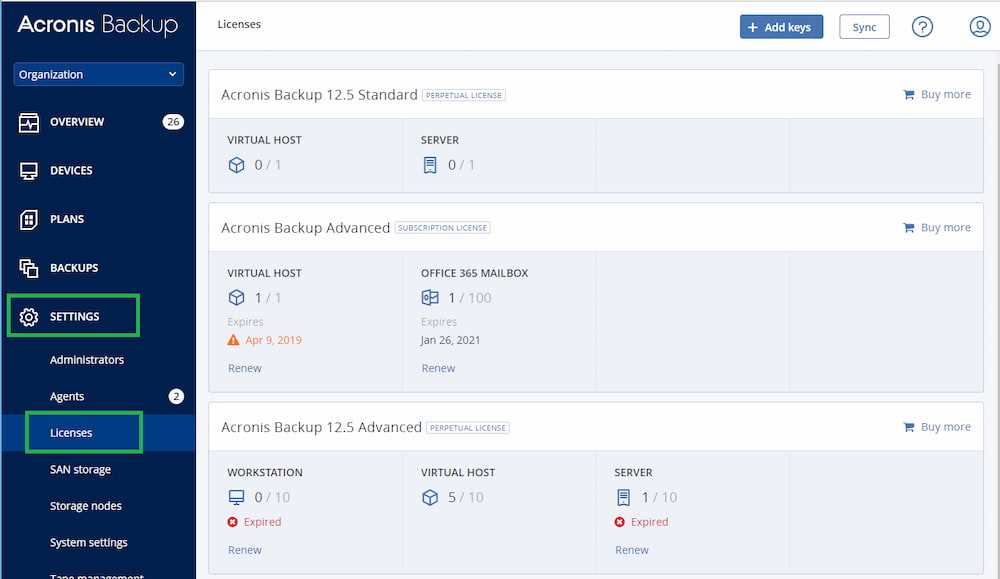1000x579 pixels.
Task: Open Storage nodes settings
Action: (x=86, y=506)
